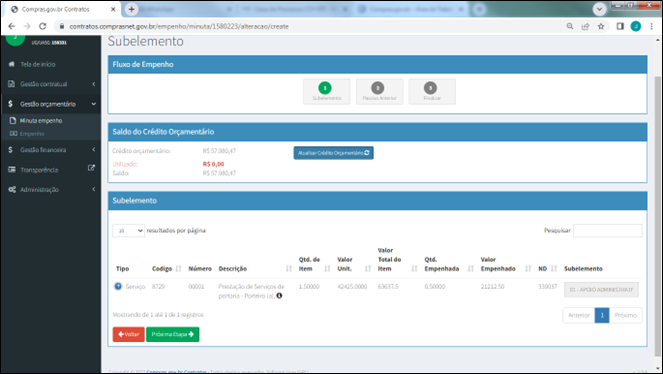The width and height of the screenshot is (663, 374).
Task: Bookmark this page with the star icon
Action: [601, 26]
